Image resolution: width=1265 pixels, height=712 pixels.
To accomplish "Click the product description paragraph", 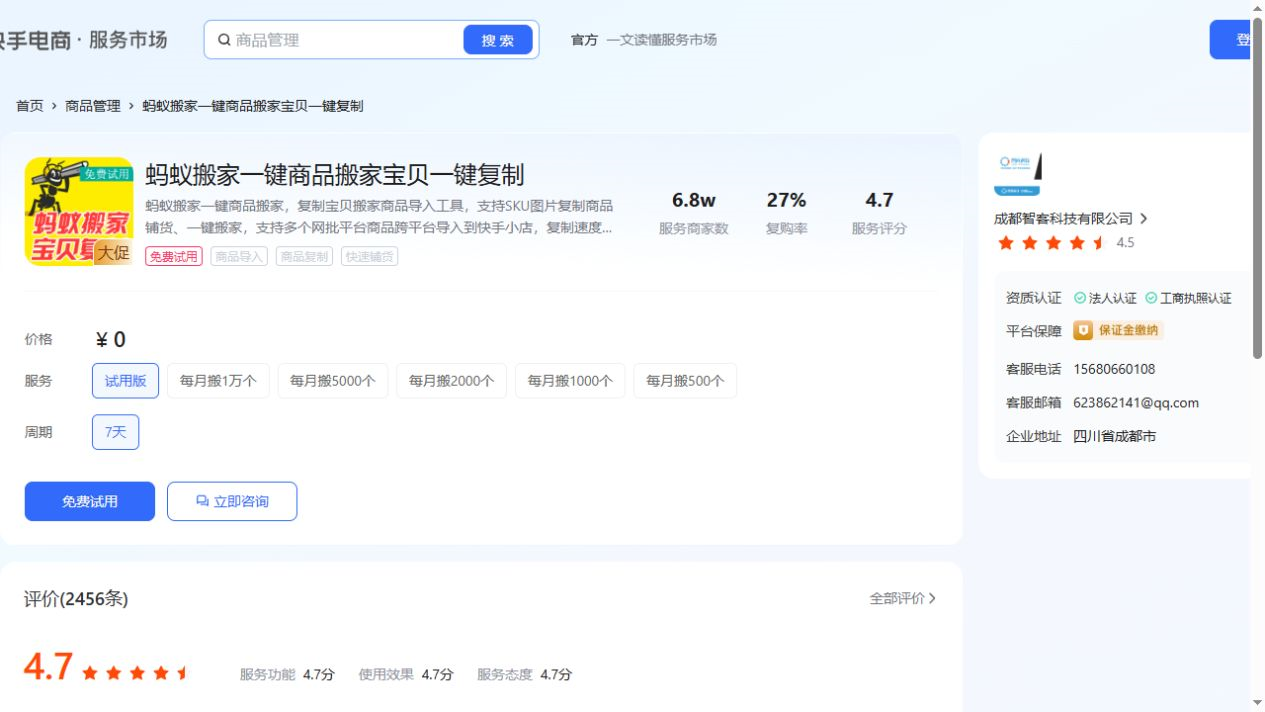I will coord(379,217).
